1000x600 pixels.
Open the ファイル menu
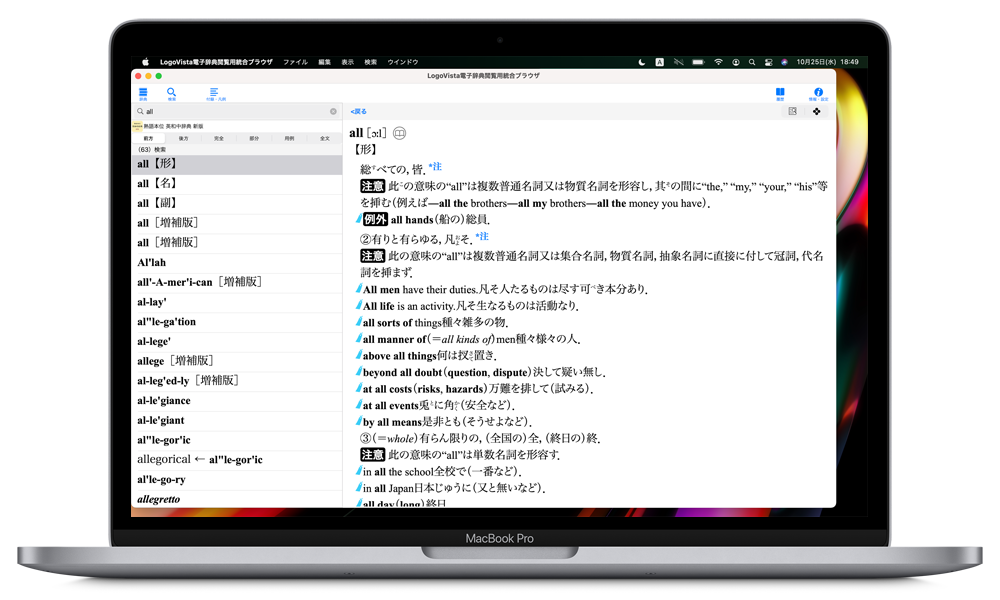295,62
